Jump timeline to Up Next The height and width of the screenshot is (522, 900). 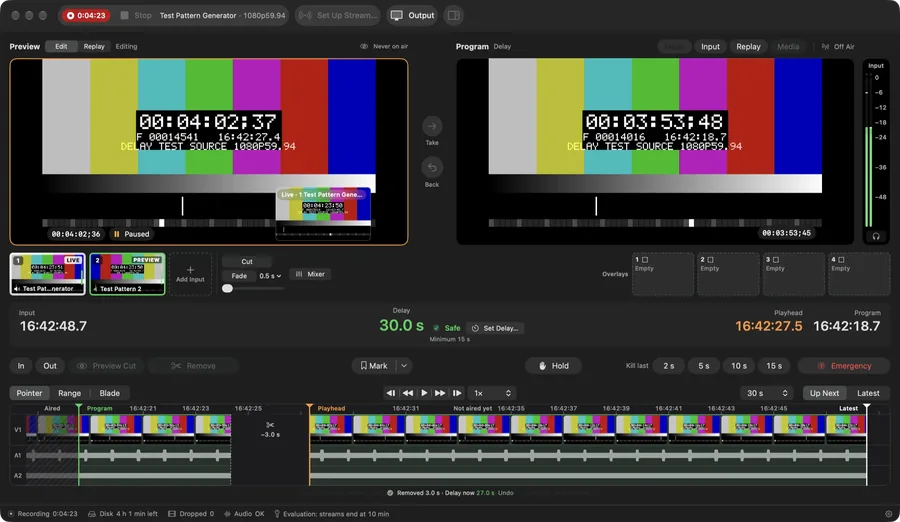824,393
